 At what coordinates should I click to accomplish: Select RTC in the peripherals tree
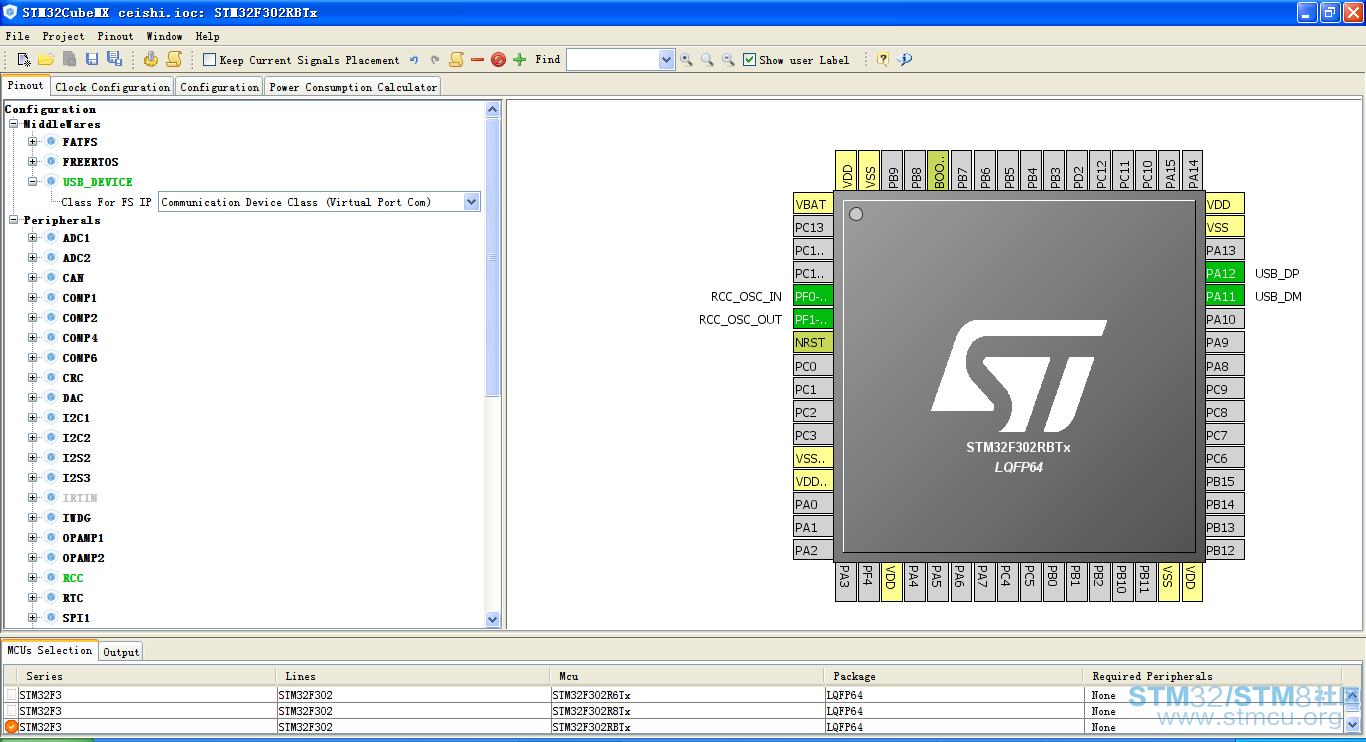click(x=73, y=598)
